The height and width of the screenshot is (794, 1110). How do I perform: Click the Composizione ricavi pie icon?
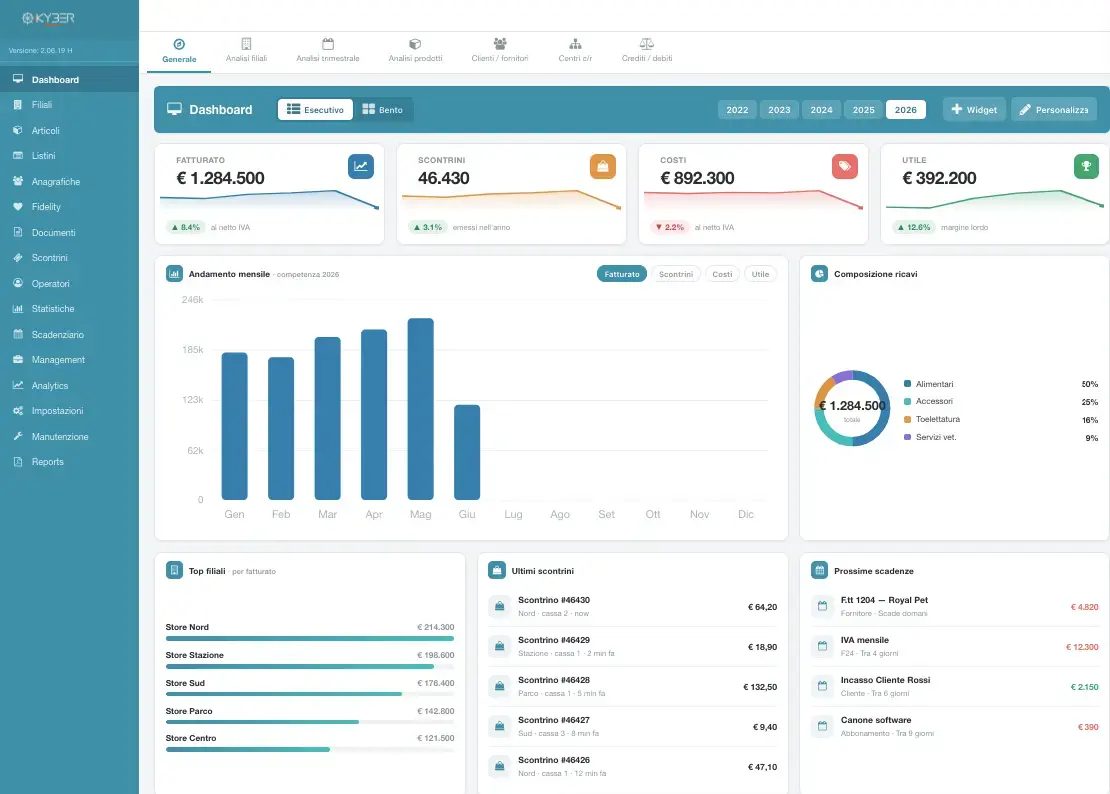[x=819, y=274]
